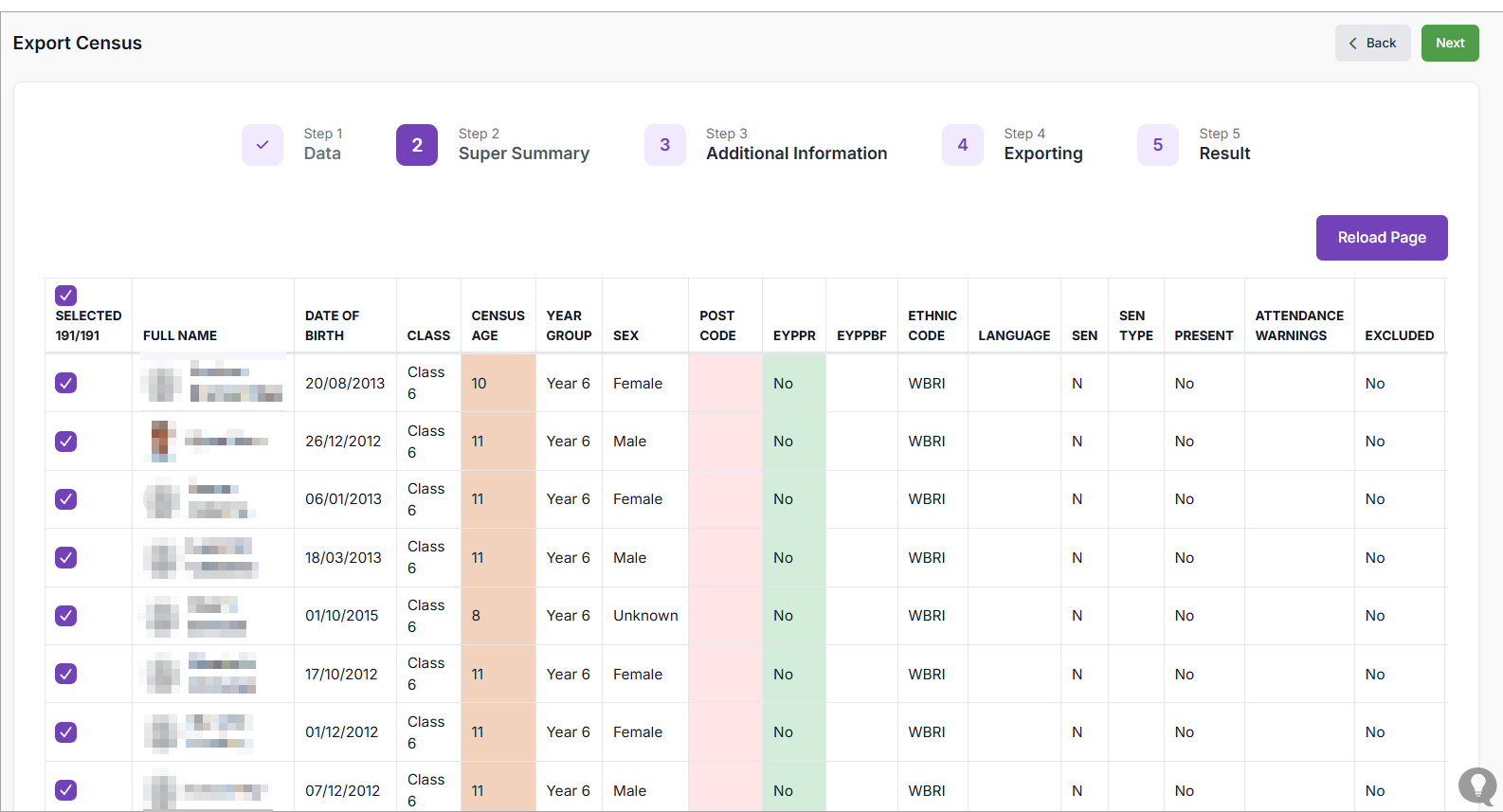Uncheck the pupil born 20/08/2013

point(65,383)
